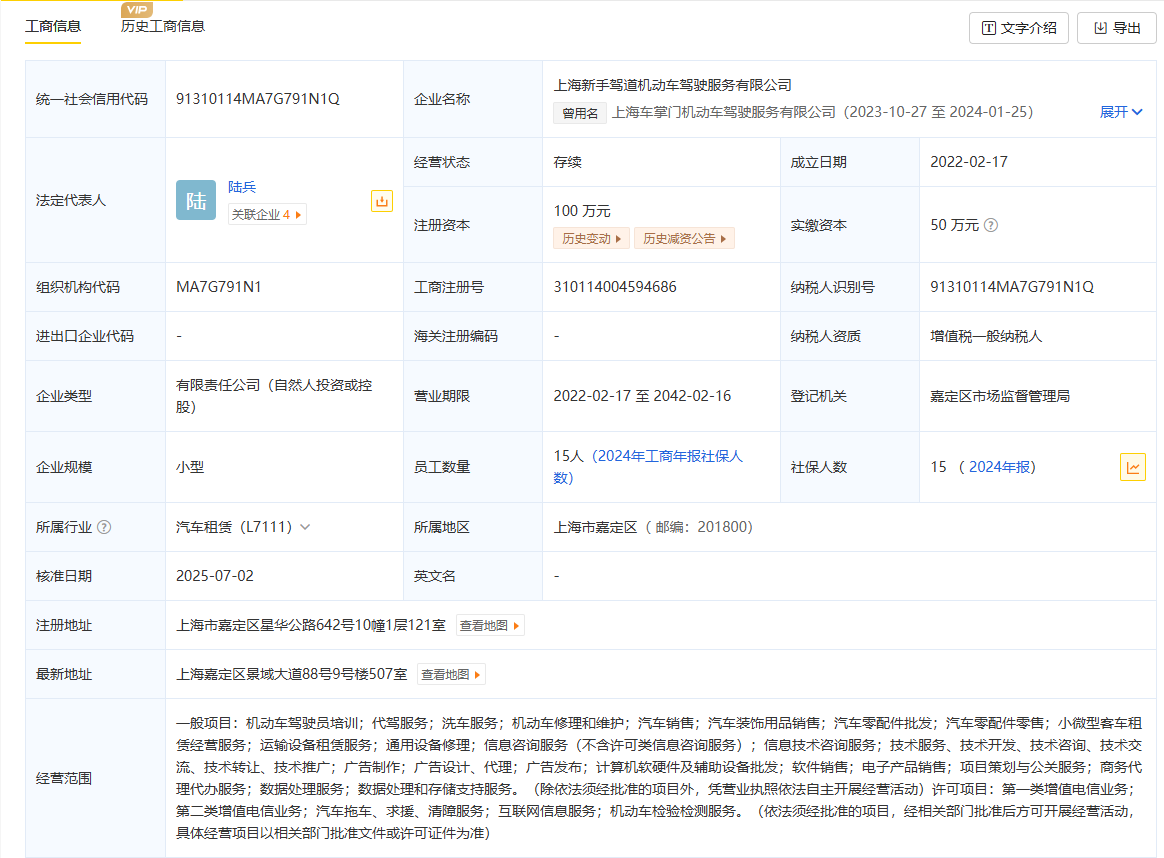The image size is (1164, 858).
Task: Open the 历史减资公告 tag
Action: tap(684, 238)
